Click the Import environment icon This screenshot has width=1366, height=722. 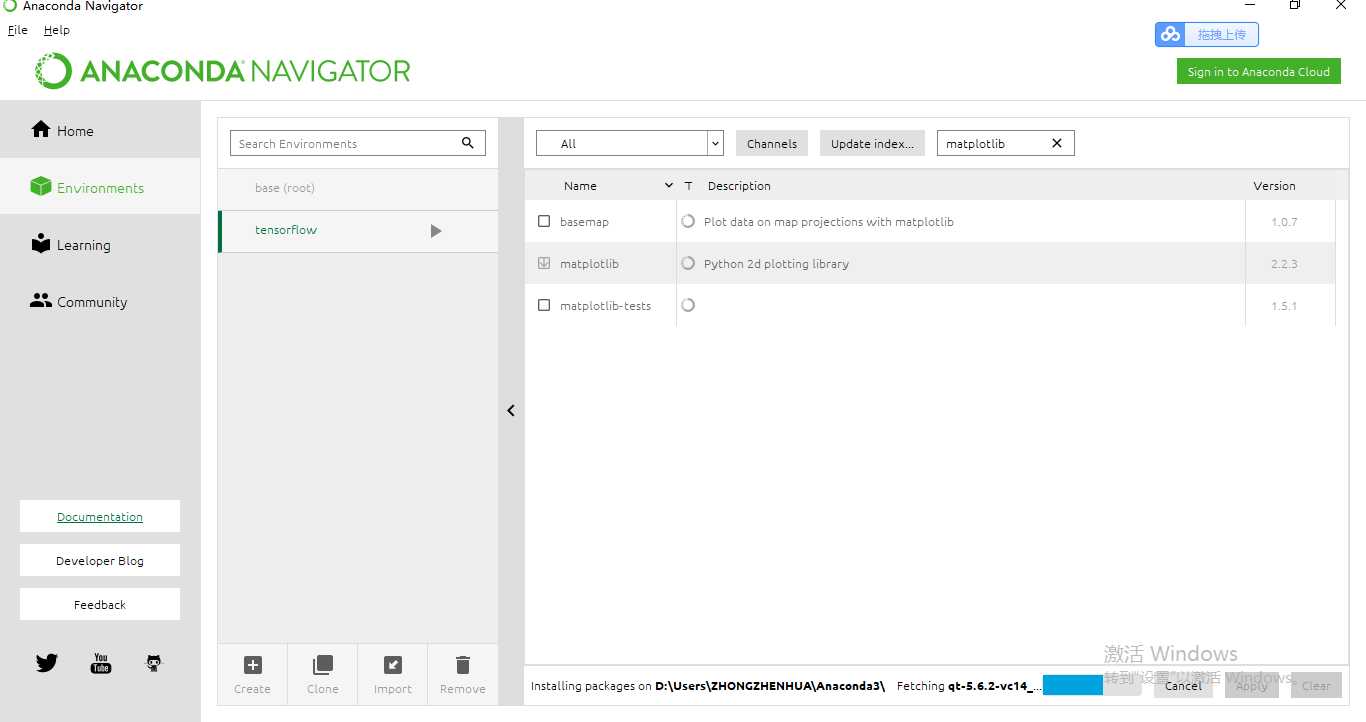pos(393,665)
